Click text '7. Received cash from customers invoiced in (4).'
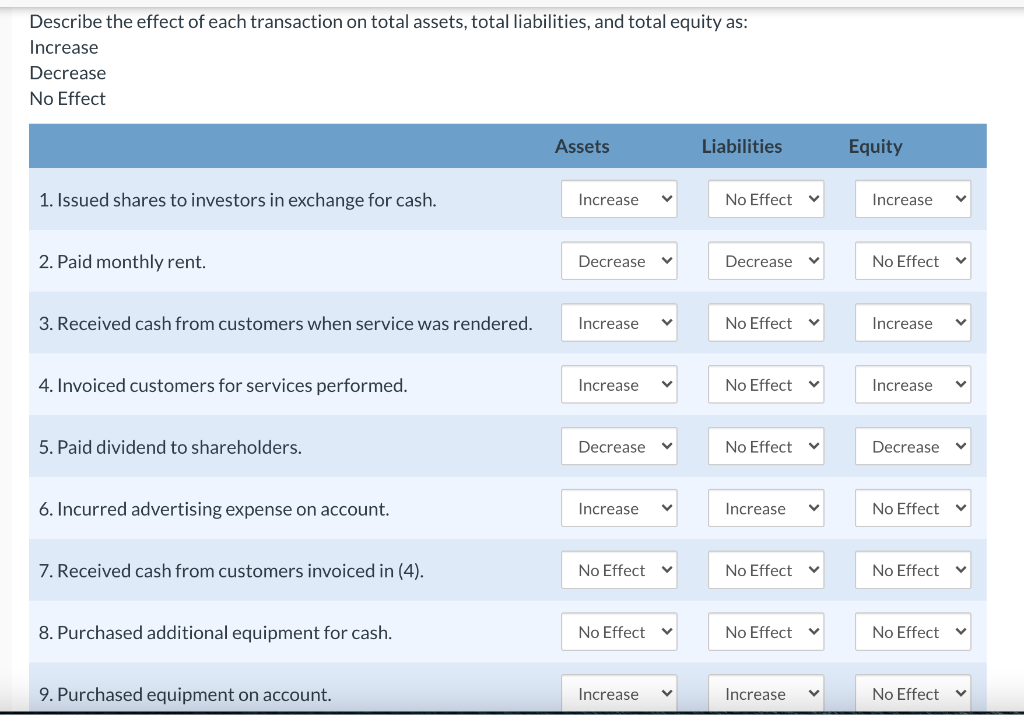The height and width of the screenshot is (715, 1024). pyautogui.click(x=231, y=571)
